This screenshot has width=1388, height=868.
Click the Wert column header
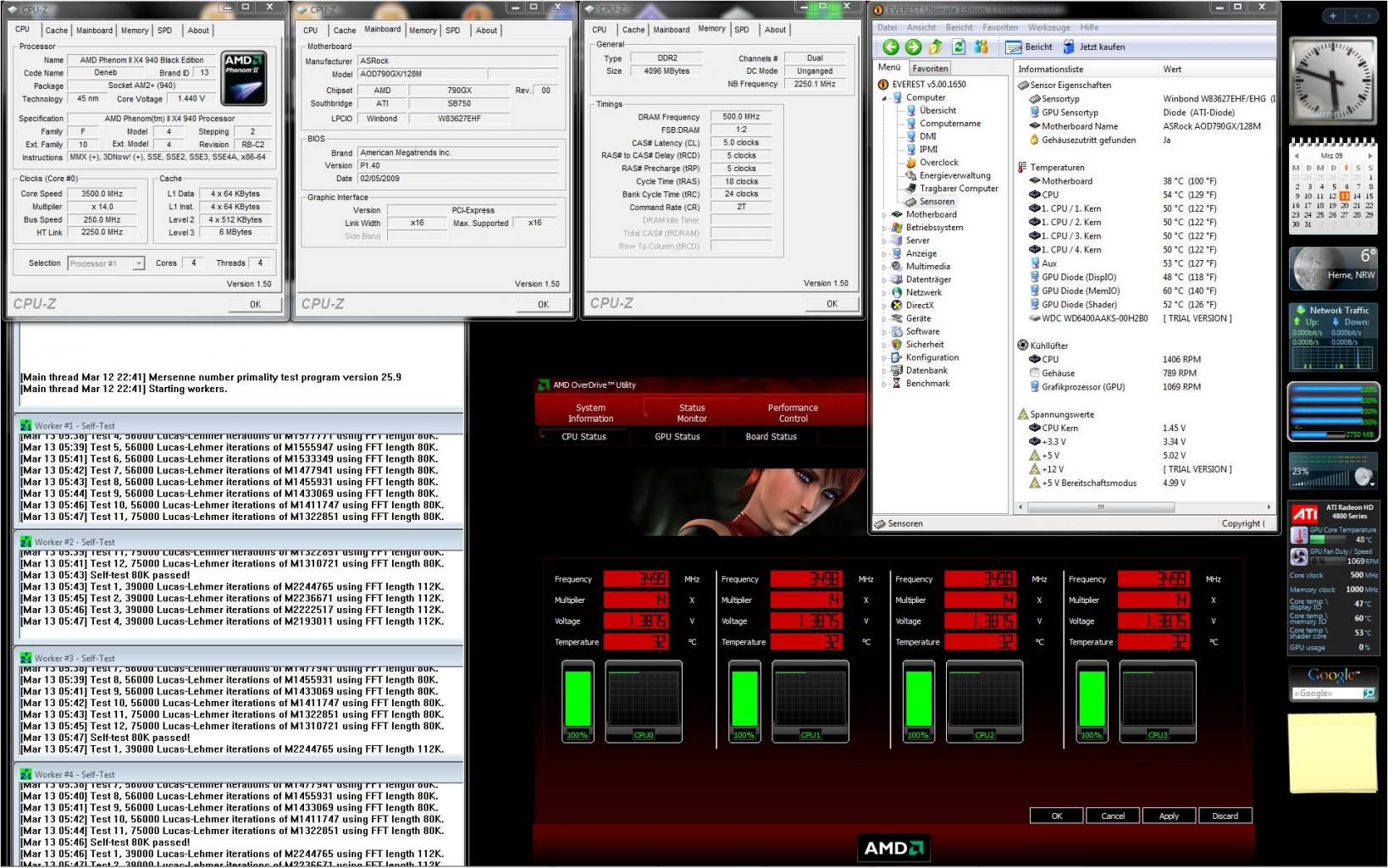point(1217,69)
